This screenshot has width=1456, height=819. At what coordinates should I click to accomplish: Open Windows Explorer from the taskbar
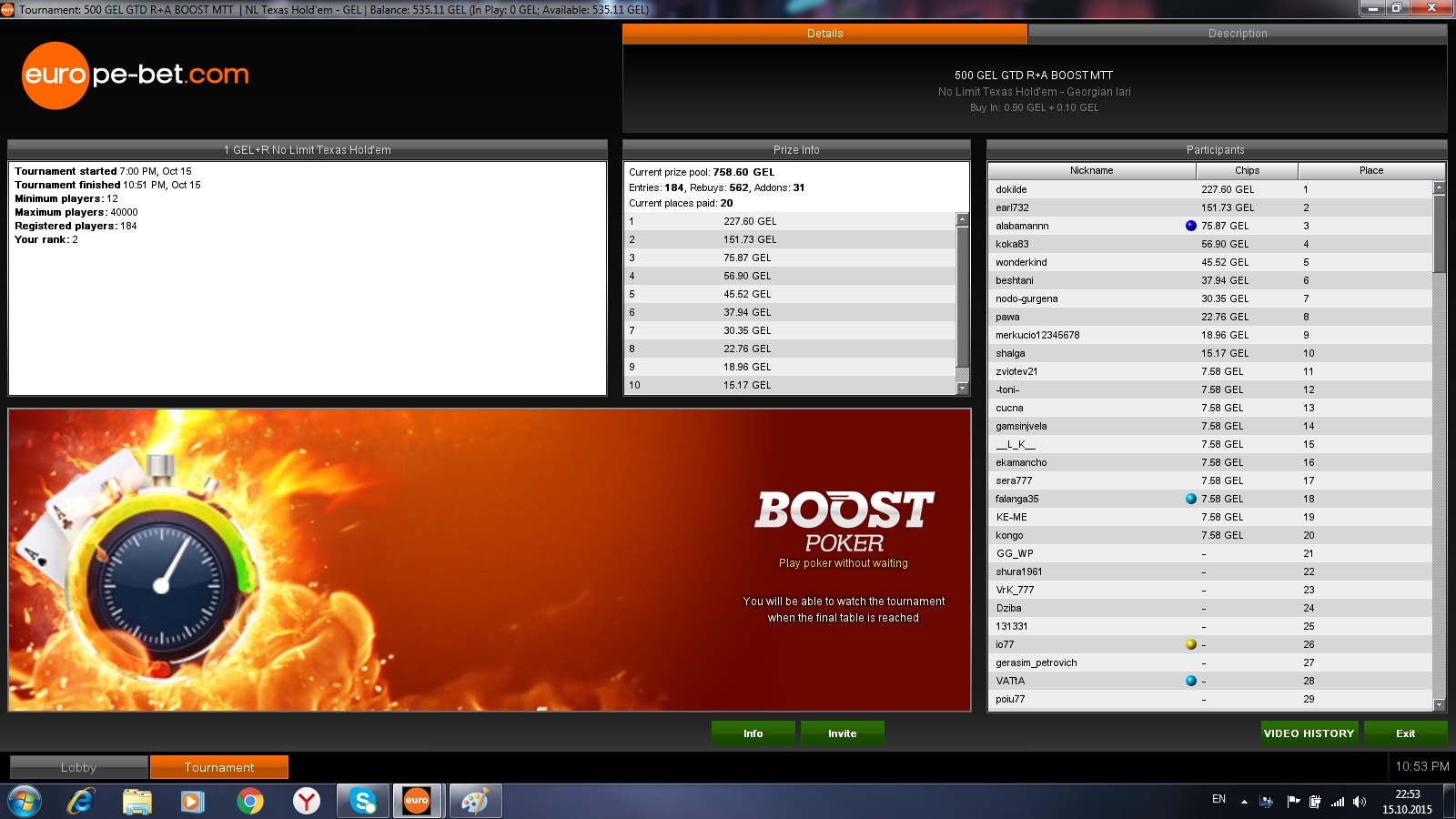pos(136,802)
